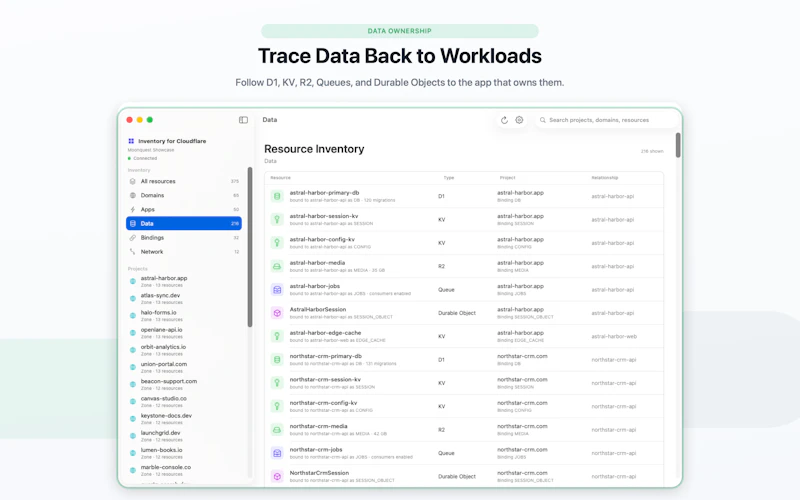Viewport: 800px width, 500px height.
Task: Select astral-harbor-session-kv resource name
Action: pyautogui.click(x=324, y=216)
